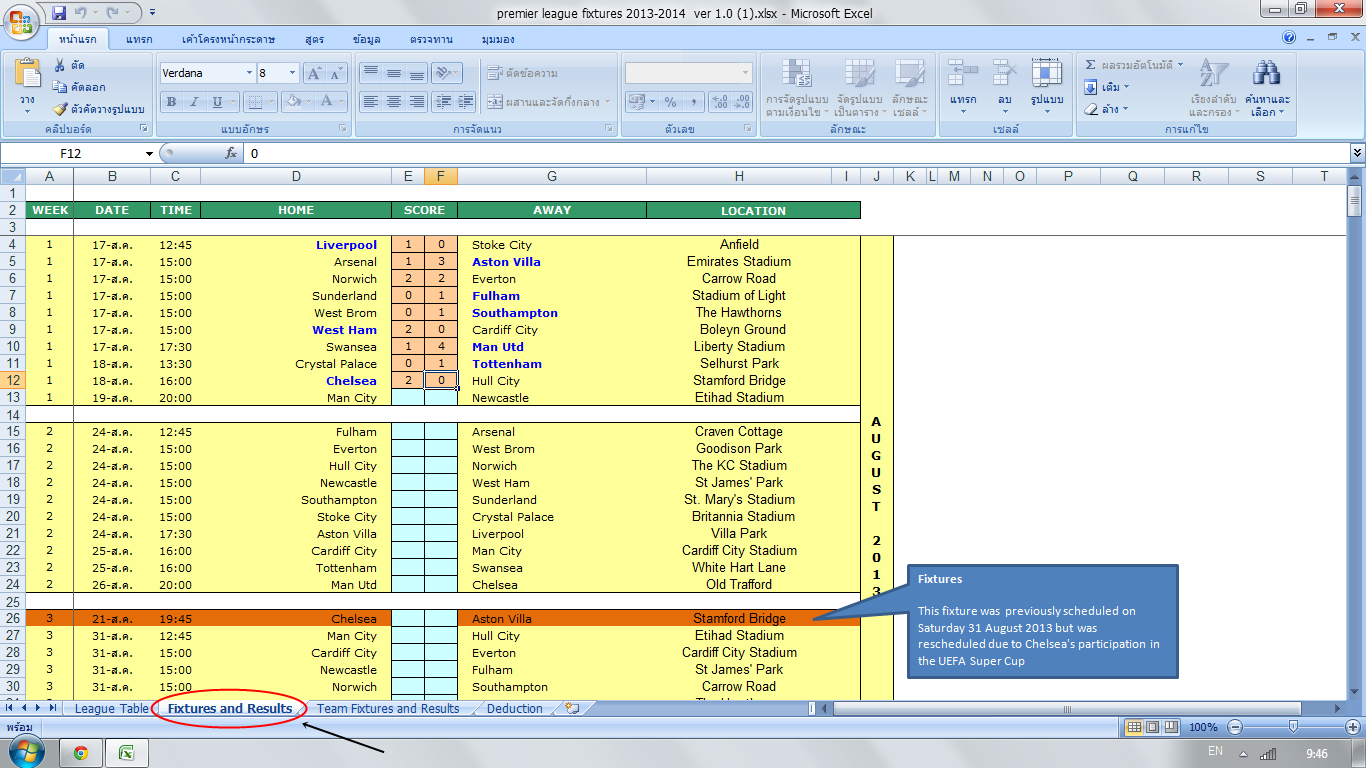Expand the formula bar
The image size is (1366, 768).
coord(1356,153)
